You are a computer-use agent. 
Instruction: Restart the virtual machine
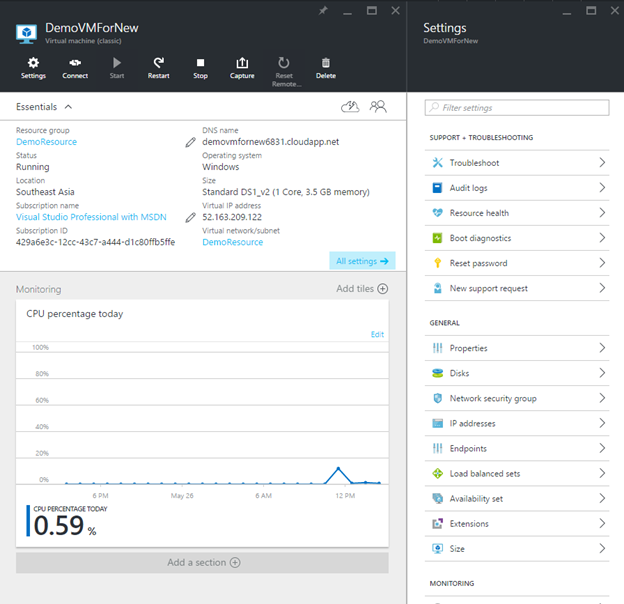tap(158, 63)
